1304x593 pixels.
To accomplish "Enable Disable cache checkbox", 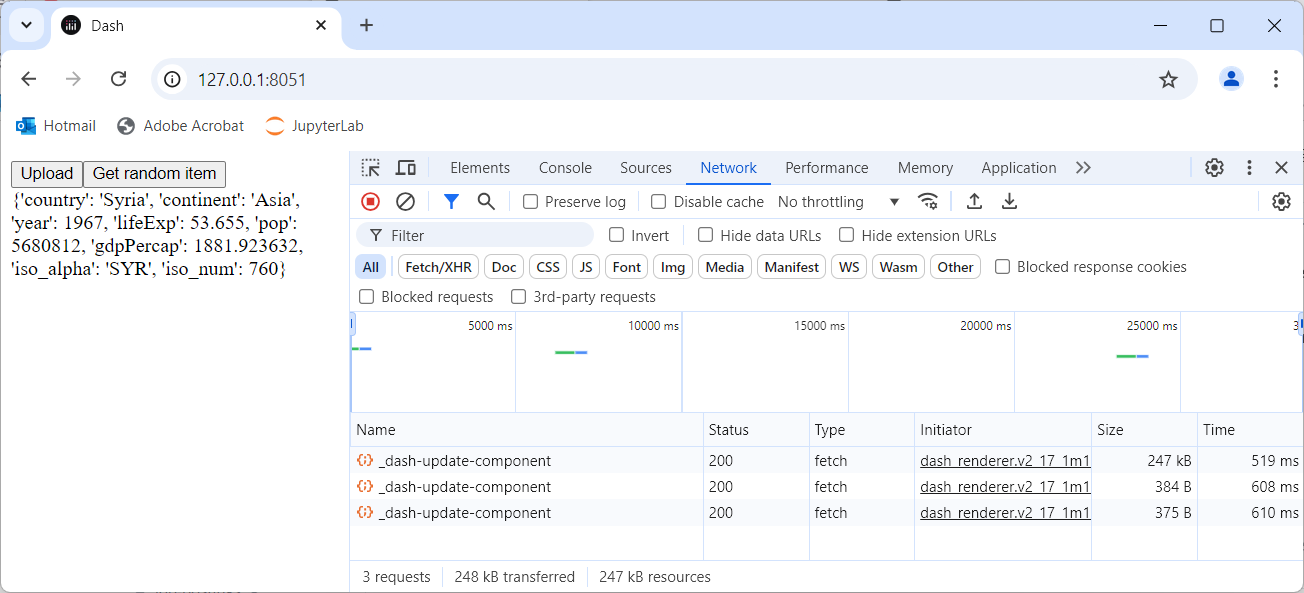I will point(658,202).
